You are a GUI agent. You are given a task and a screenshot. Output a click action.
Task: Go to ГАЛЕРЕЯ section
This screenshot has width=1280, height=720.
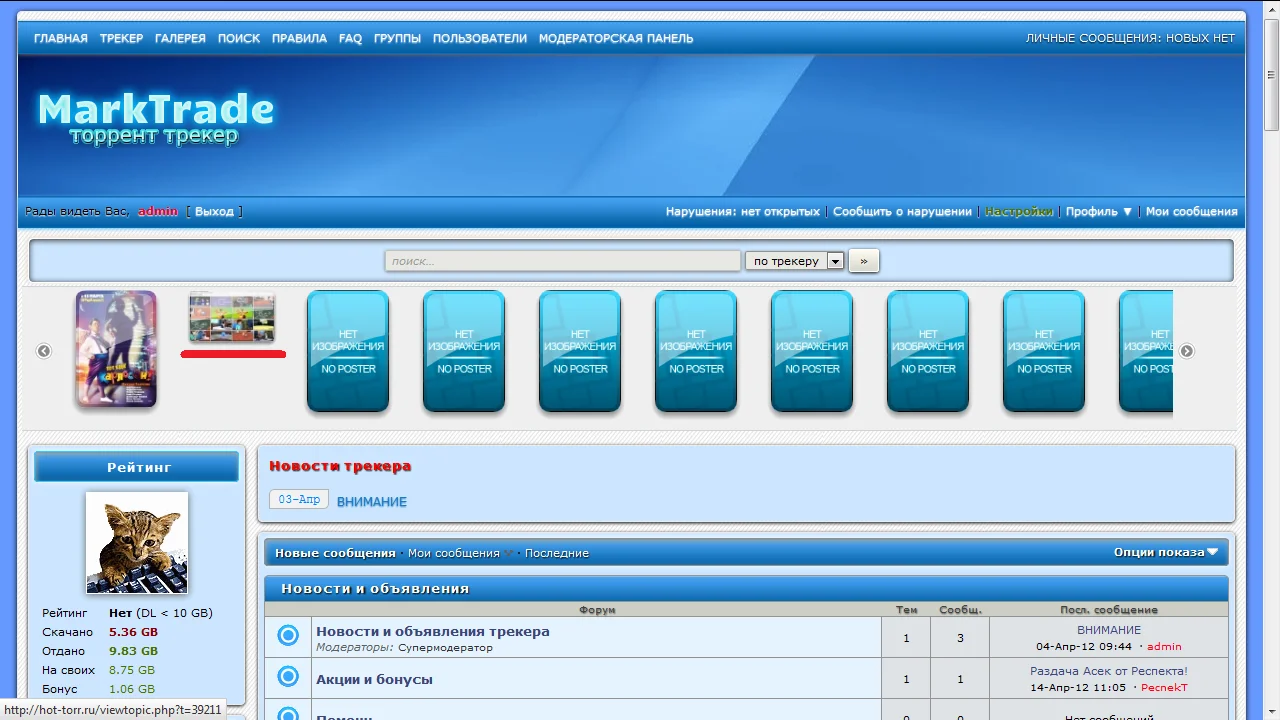[x=180, y=38]
